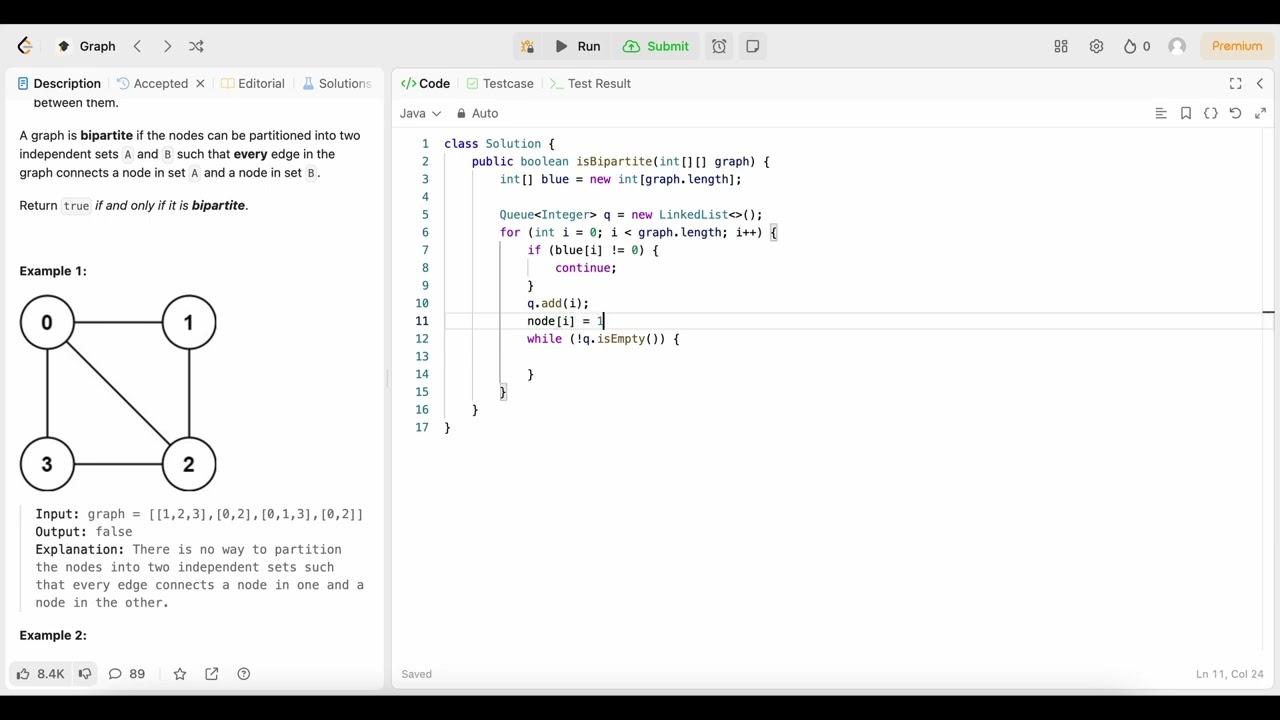The image size is (1280, 720).
Task: Click code line 11 'node[i] = 1'
Action: click(566, 321)
